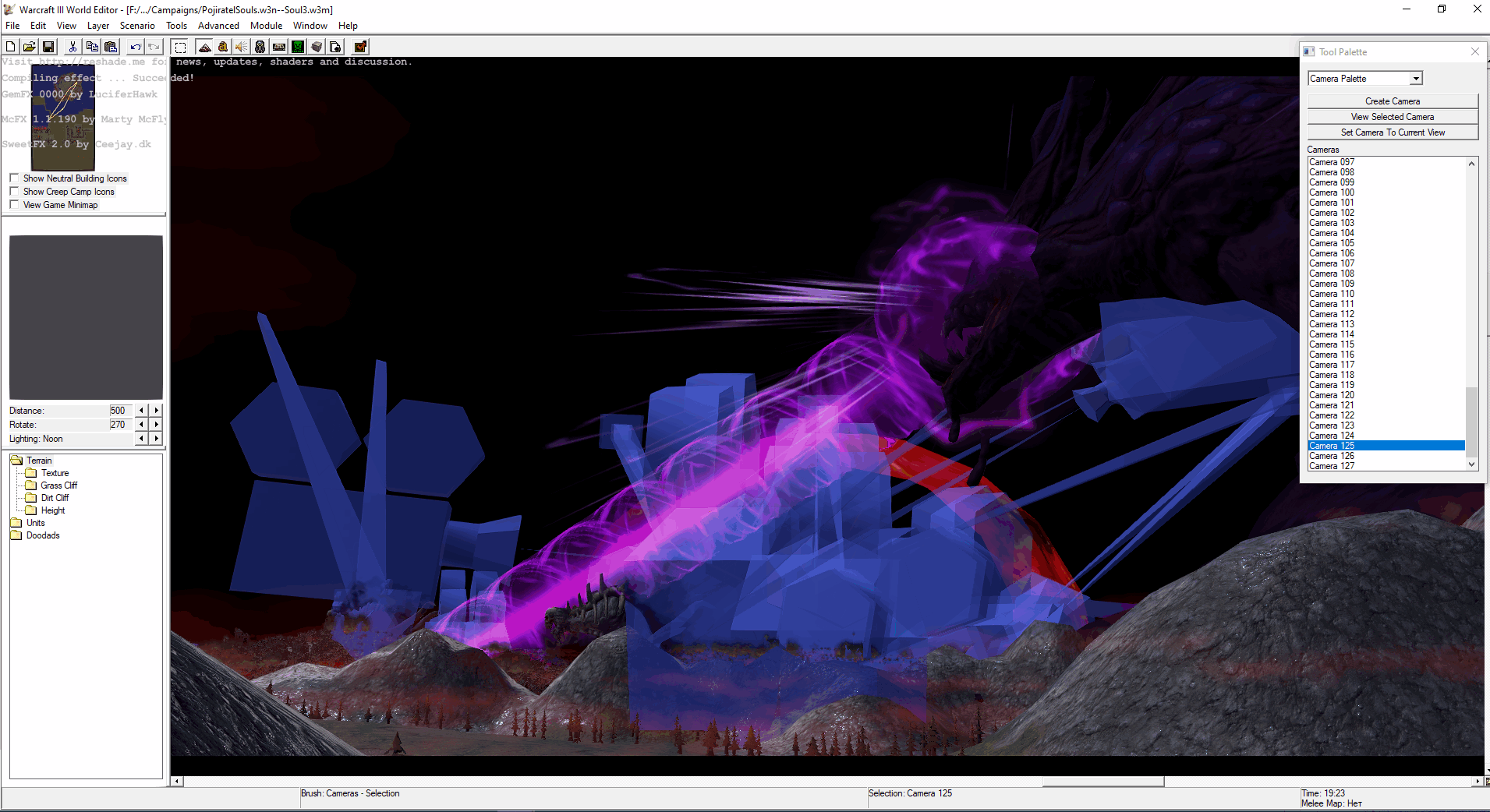Viewport: 1490px width, 812px height.
Task: Click the camera list scroll-up arrow
Action: click(1472, 163)
